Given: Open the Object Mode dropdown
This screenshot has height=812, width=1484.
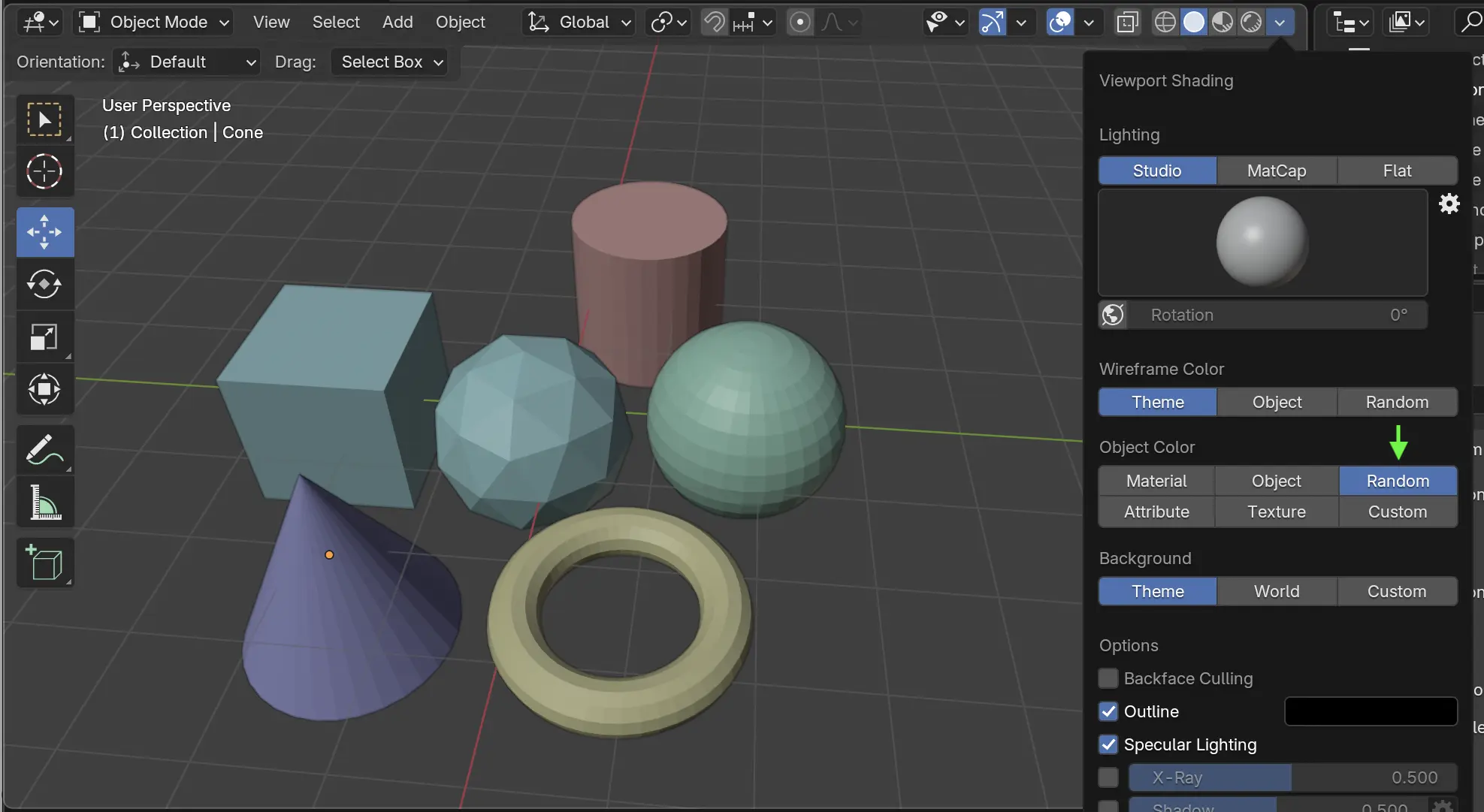Looking at the screenshot, I should pyautogui.click(x=154, y=23).
